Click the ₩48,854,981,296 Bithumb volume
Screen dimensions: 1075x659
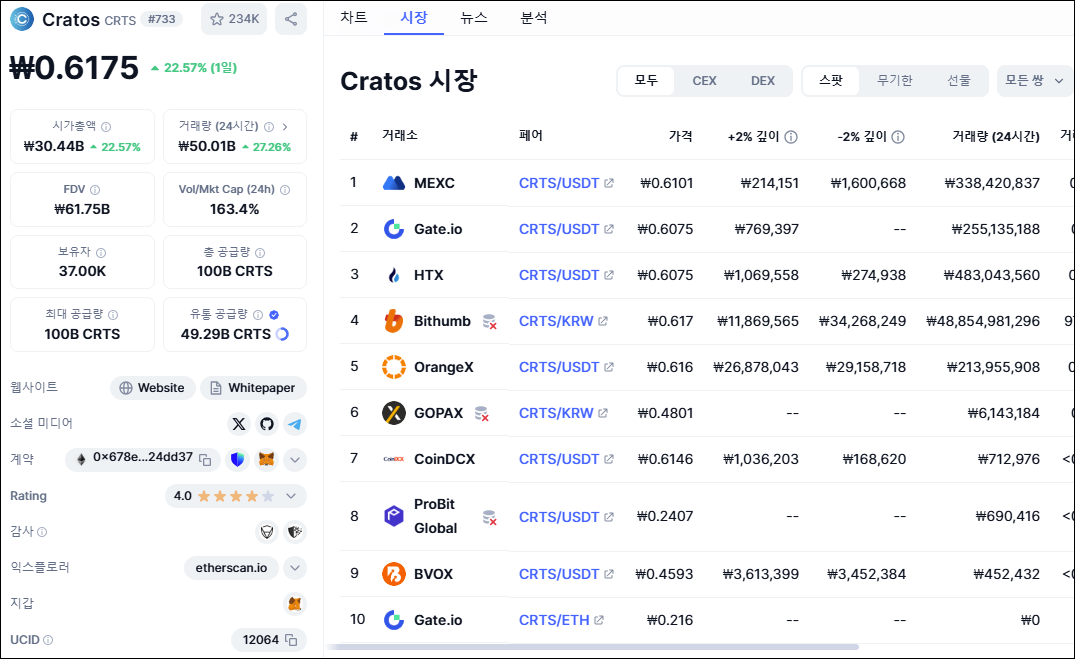point(983,321)
